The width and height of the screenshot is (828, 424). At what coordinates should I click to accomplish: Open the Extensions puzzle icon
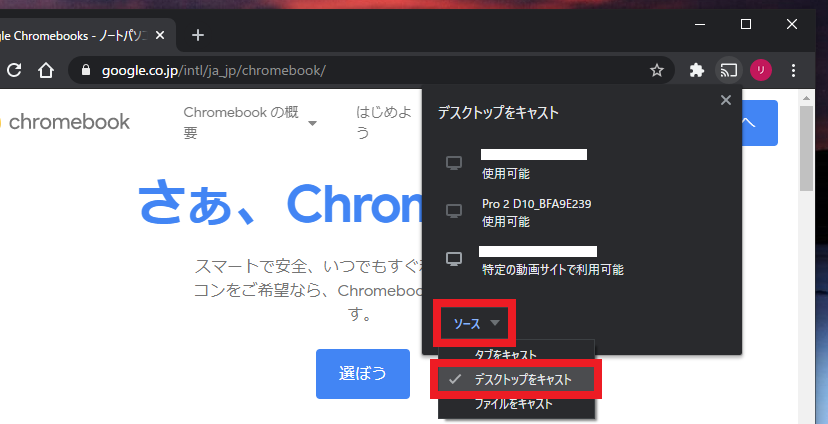pos(697,71)
